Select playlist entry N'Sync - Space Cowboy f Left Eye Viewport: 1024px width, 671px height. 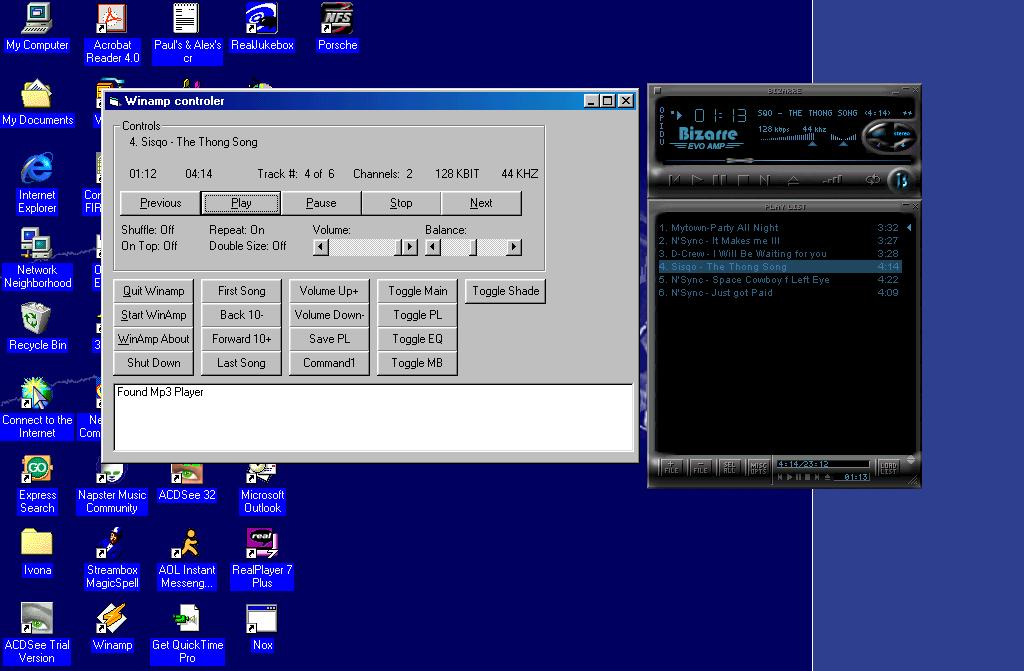pos(778,280)
